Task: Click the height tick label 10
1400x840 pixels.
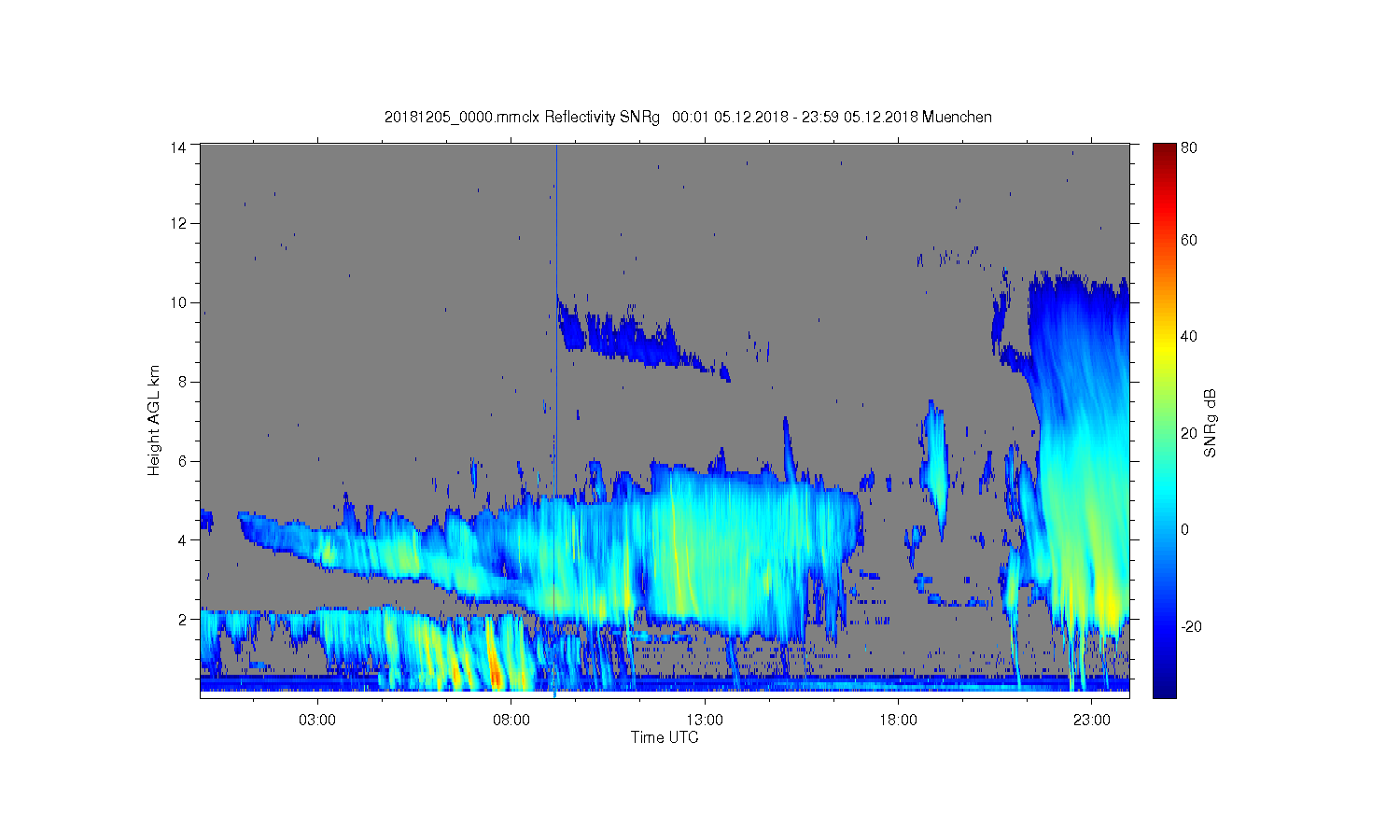Action: click(x=178, y=302)
